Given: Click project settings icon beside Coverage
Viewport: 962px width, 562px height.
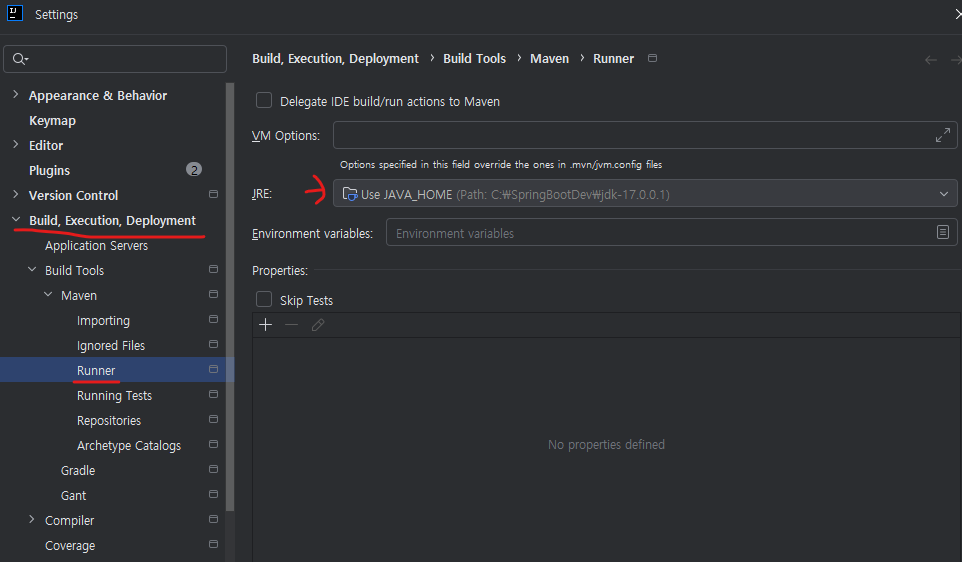Looking at the screenshot, I should click(214, 544).
